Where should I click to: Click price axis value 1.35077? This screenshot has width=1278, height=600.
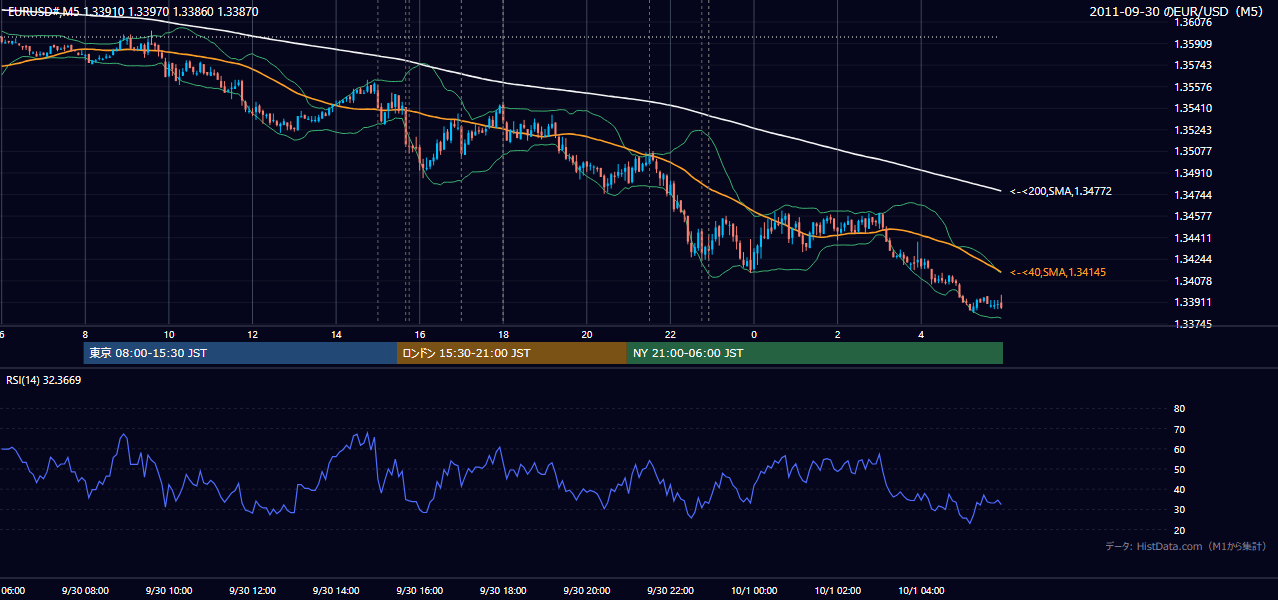1192,152
